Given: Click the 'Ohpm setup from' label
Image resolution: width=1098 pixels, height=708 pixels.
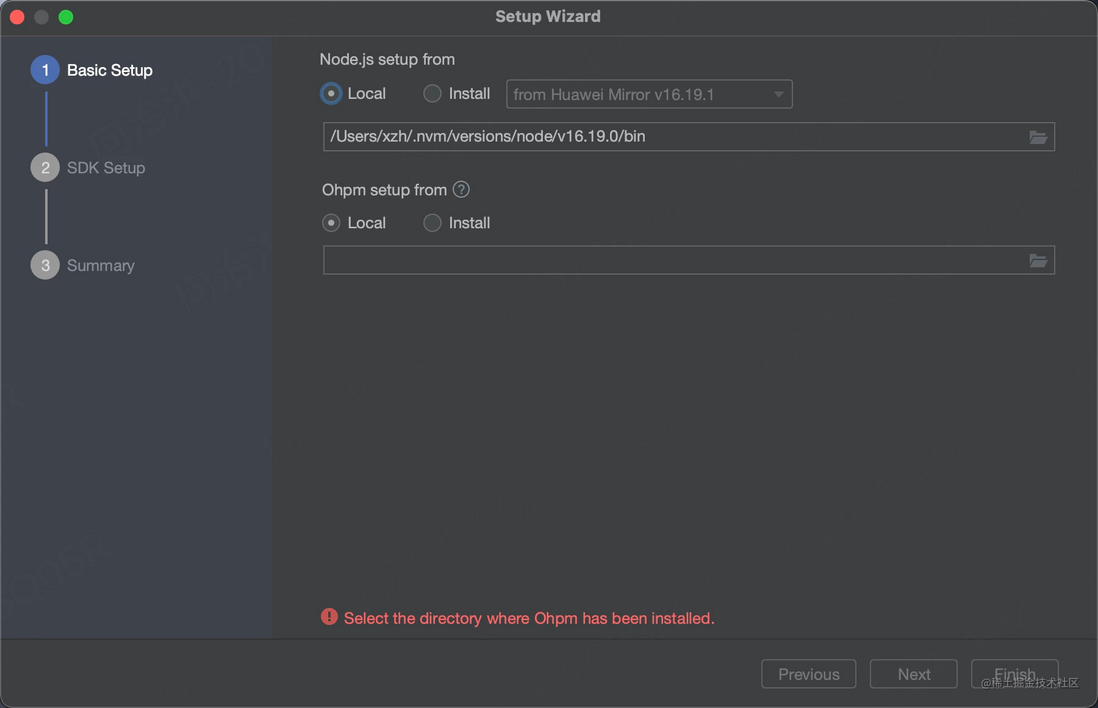Looking at the screenshot, I should (x=384, y=190).
